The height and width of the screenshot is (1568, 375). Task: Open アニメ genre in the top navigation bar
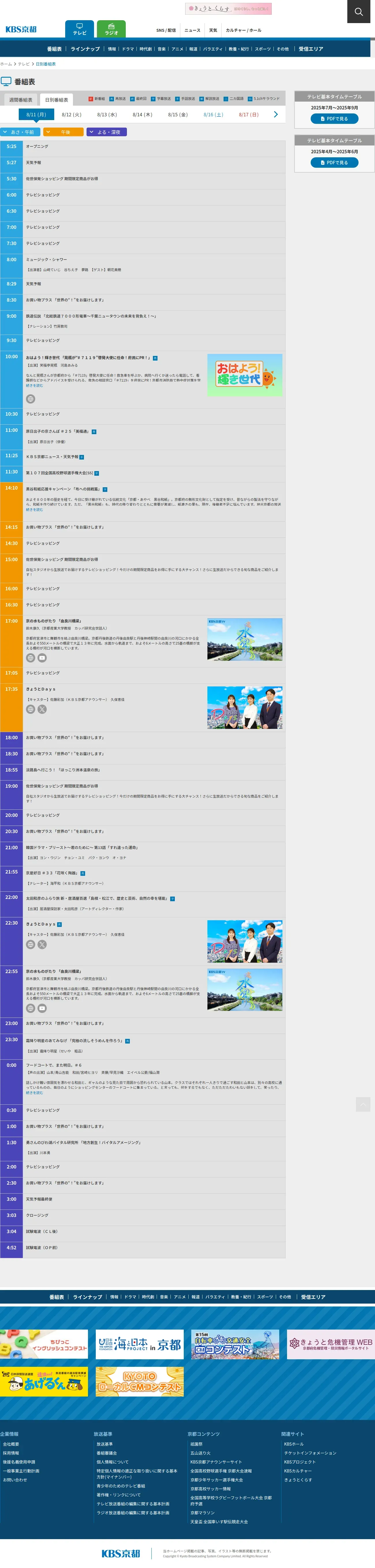[177, 49]
